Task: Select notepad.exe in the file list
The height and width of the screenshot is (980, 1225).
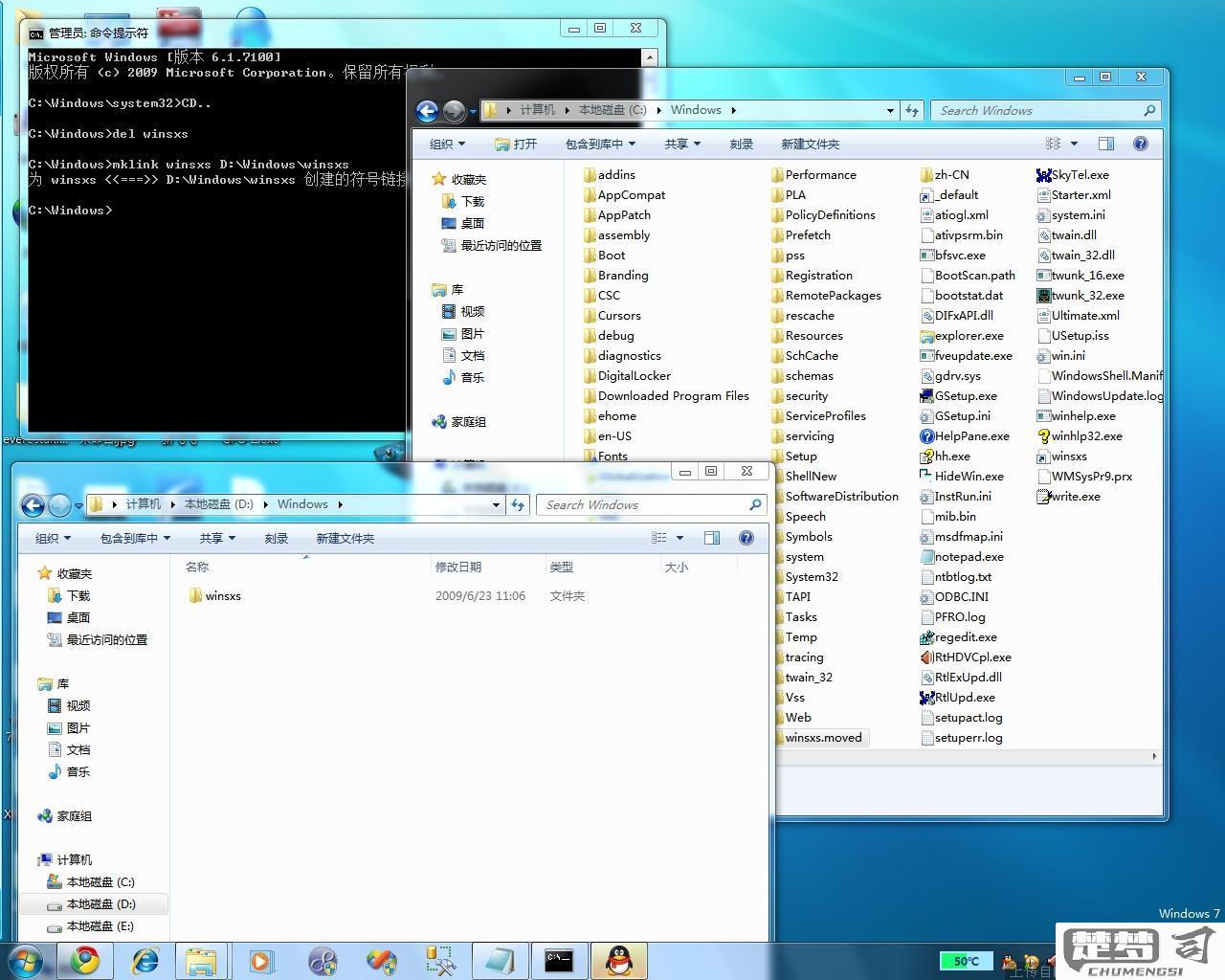Action: (x=962, y=557)
